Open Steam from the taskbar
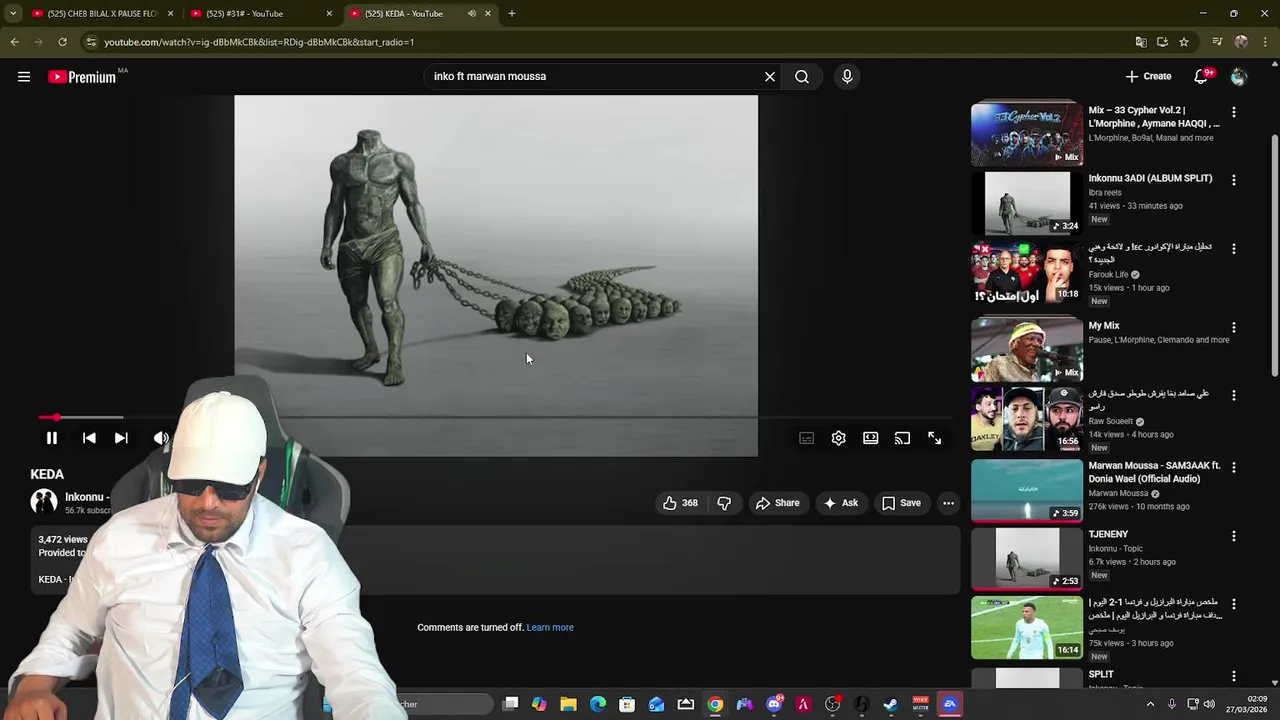This screenshot has height=720, width=1280. point(891,705)
